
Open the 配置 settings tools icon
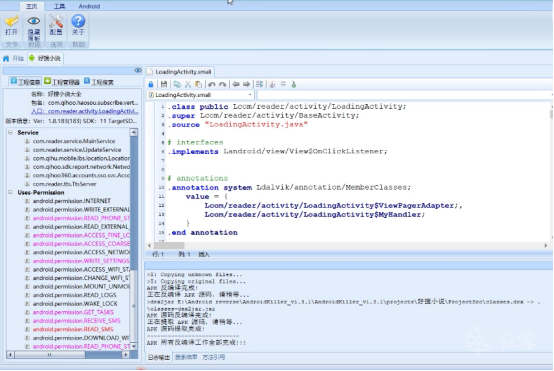(x=56, y=25)
